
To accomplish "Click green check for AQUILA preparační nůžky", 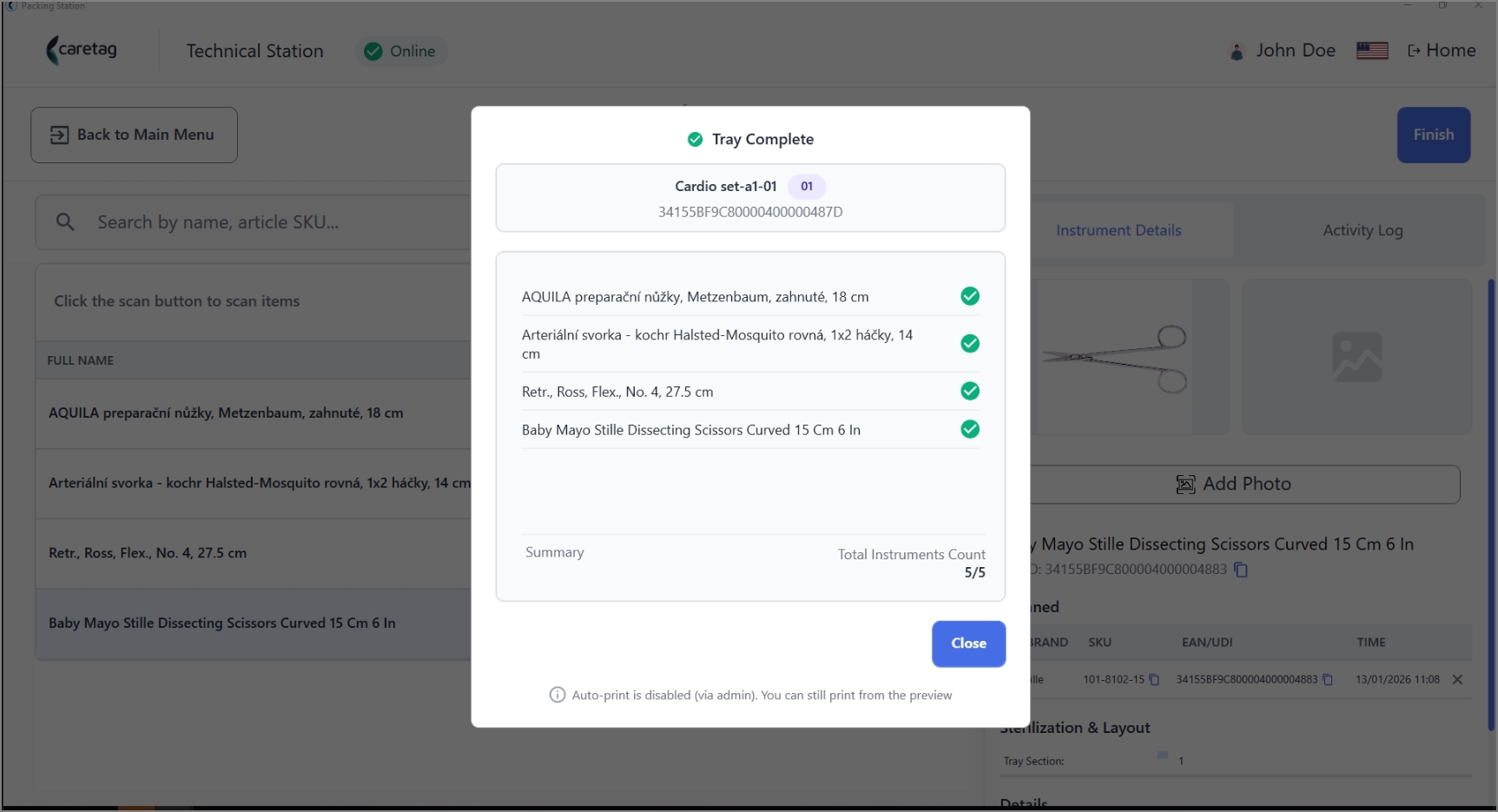I will [x=970, y=296].
